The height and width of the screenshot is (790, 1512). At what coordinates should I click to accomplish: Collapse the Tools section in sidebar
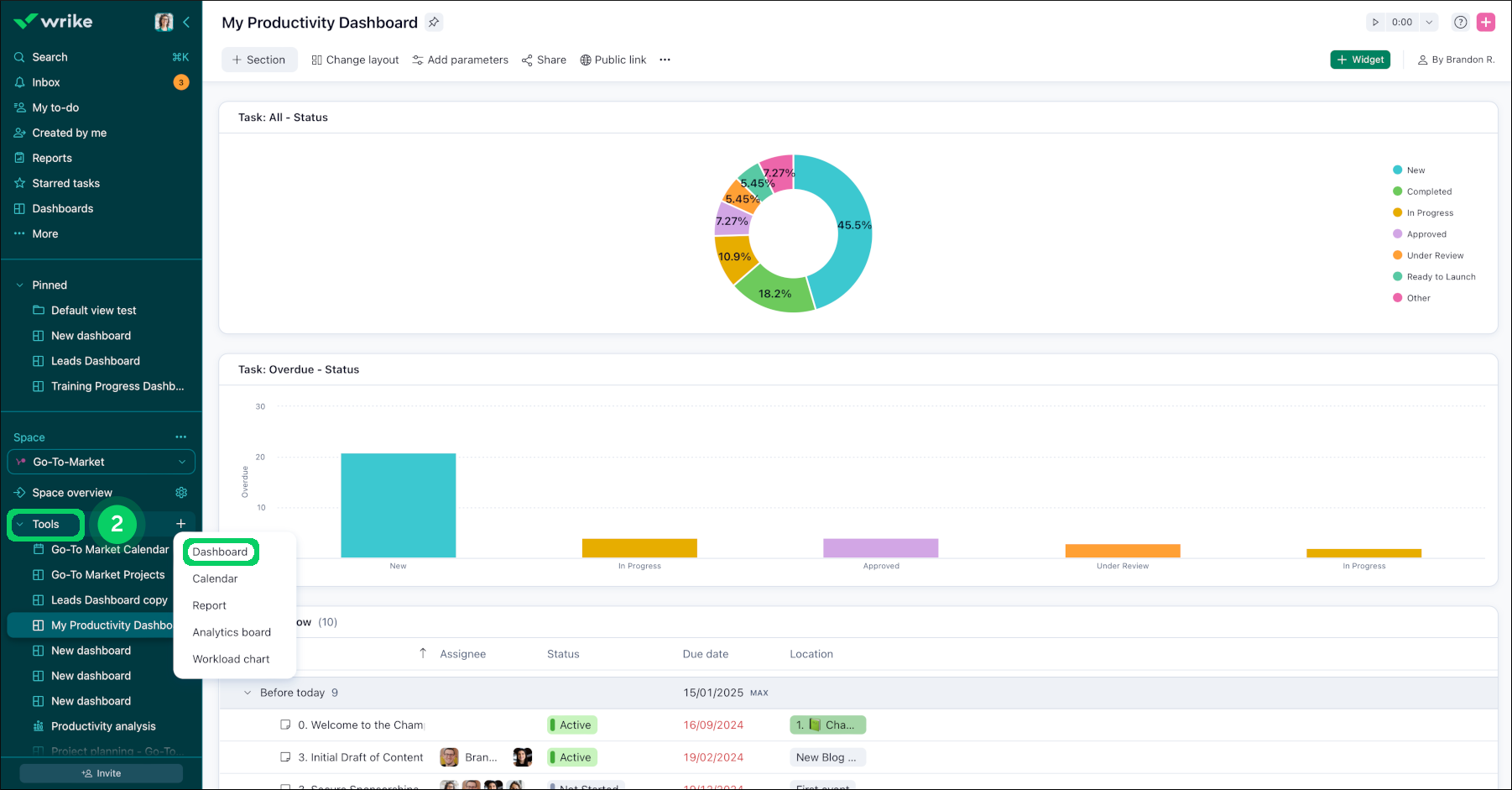click(20, 524)
